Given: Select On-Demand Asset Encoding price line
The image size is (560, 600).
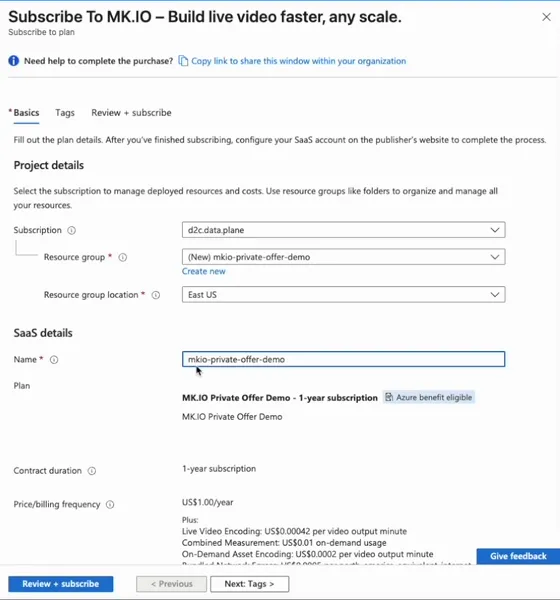Looking at the screenshot, I should click(308, 554).
